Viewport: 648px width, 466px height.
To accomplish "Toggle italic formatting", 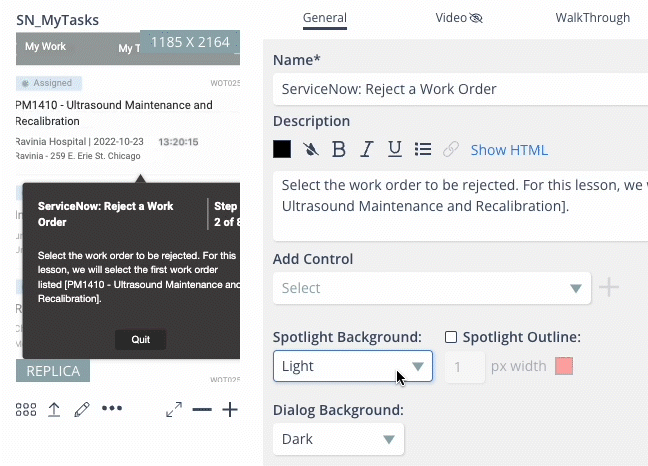I will click(x=367, y=149).
